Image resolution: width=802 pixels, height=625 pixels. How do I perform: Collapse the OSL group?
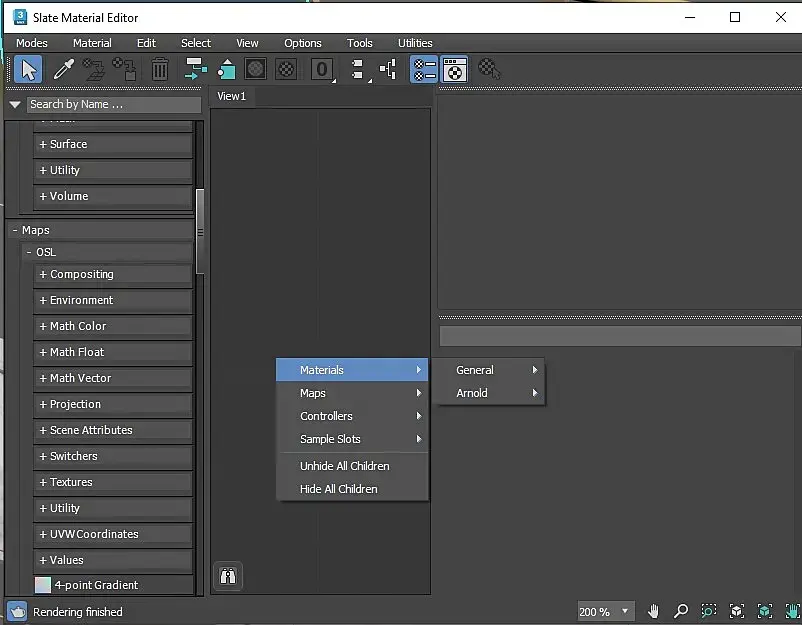coord(29,252)
